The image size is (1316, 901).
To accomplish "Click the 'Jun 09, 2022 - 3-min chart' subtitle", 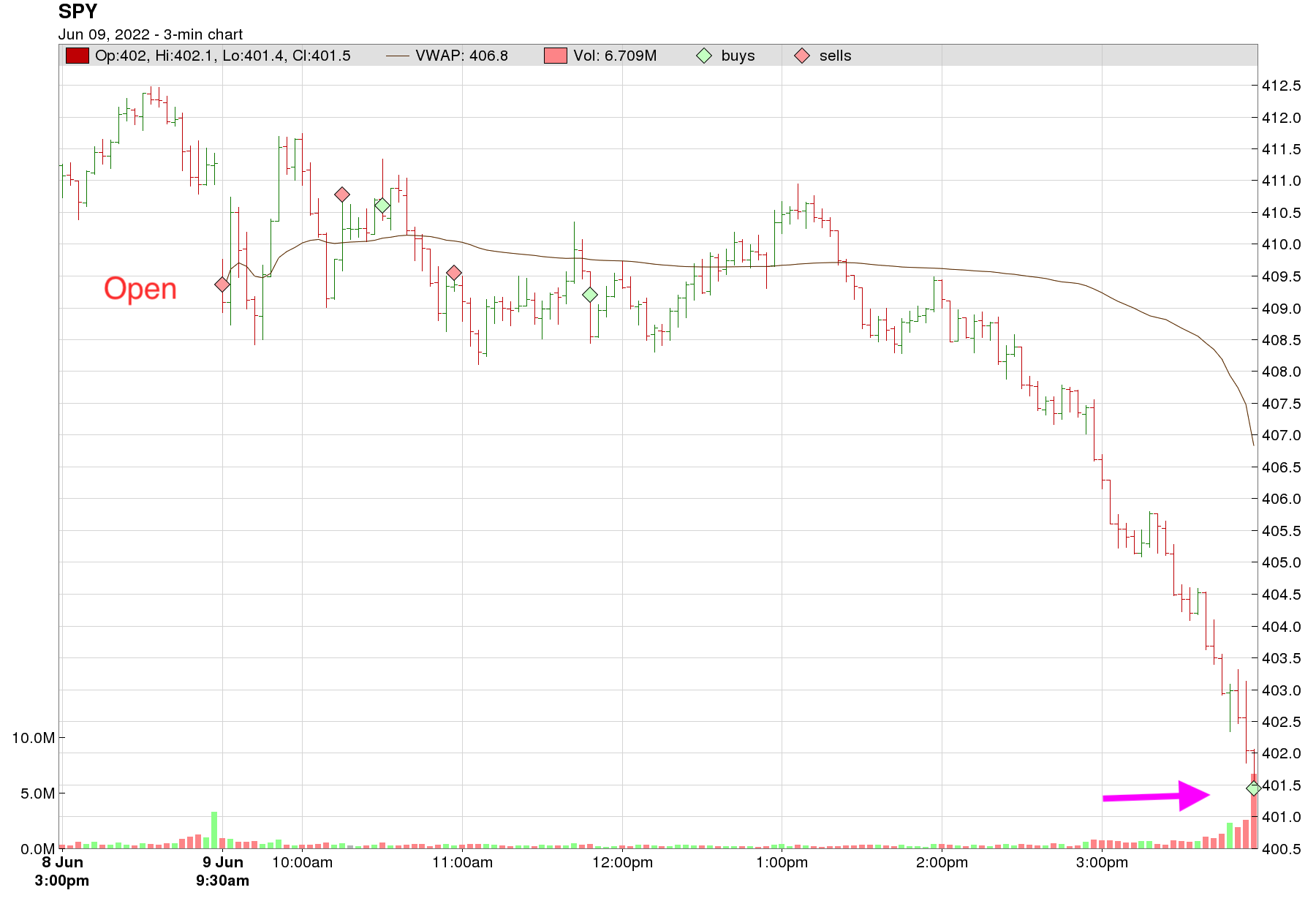I will tap(151, 34).
